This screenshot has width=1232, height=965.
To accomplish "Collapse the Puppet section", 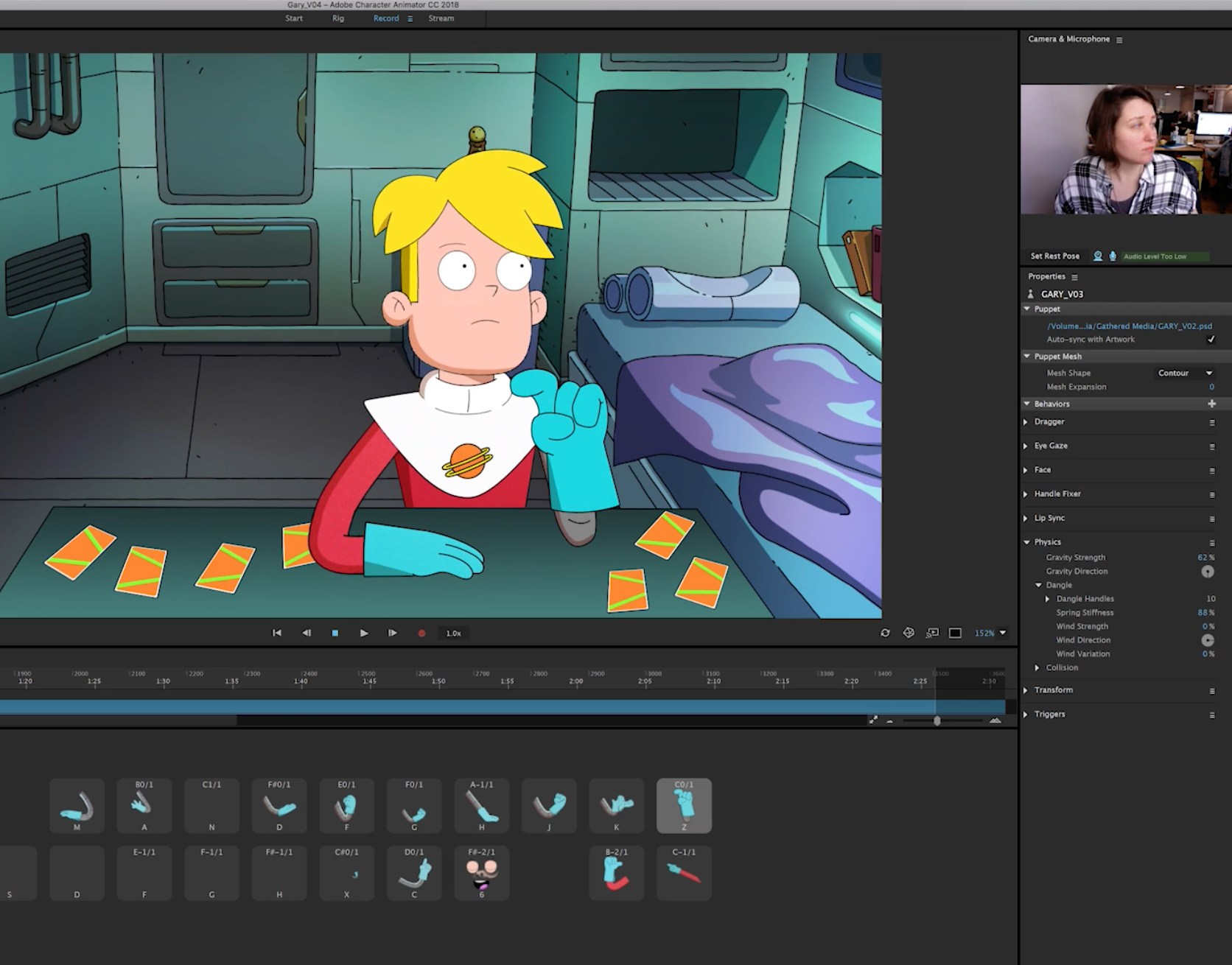I will tap(1027, 309).
